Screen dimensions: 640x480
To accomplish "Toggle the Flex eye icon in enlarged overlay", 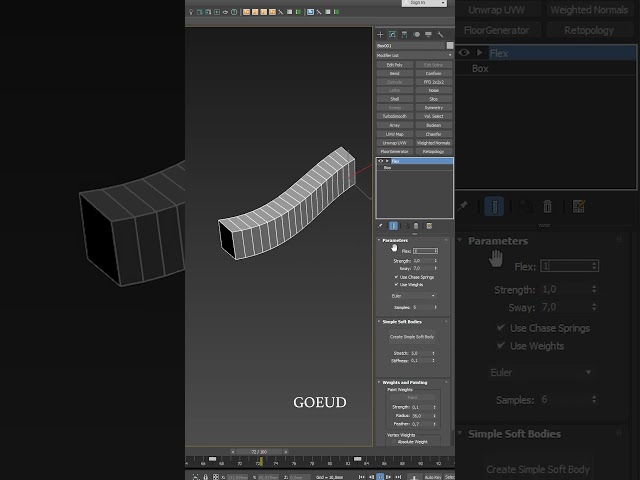I will [x=464, y=53].
